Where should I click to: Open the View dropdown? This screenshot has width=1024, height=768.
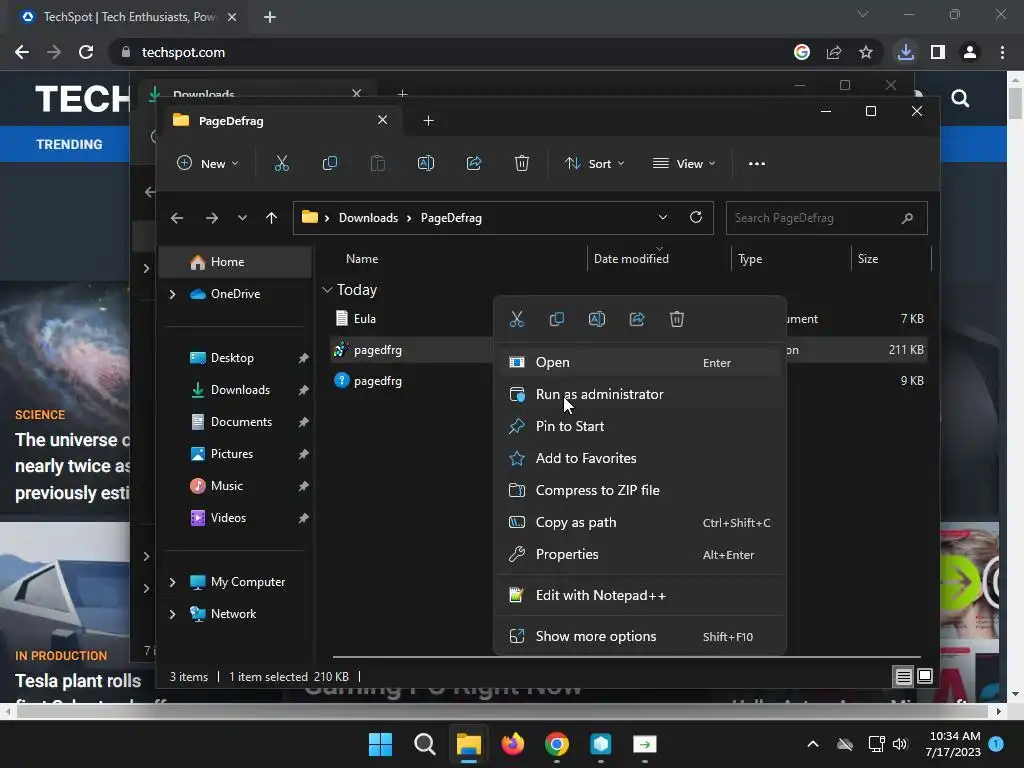684,163
